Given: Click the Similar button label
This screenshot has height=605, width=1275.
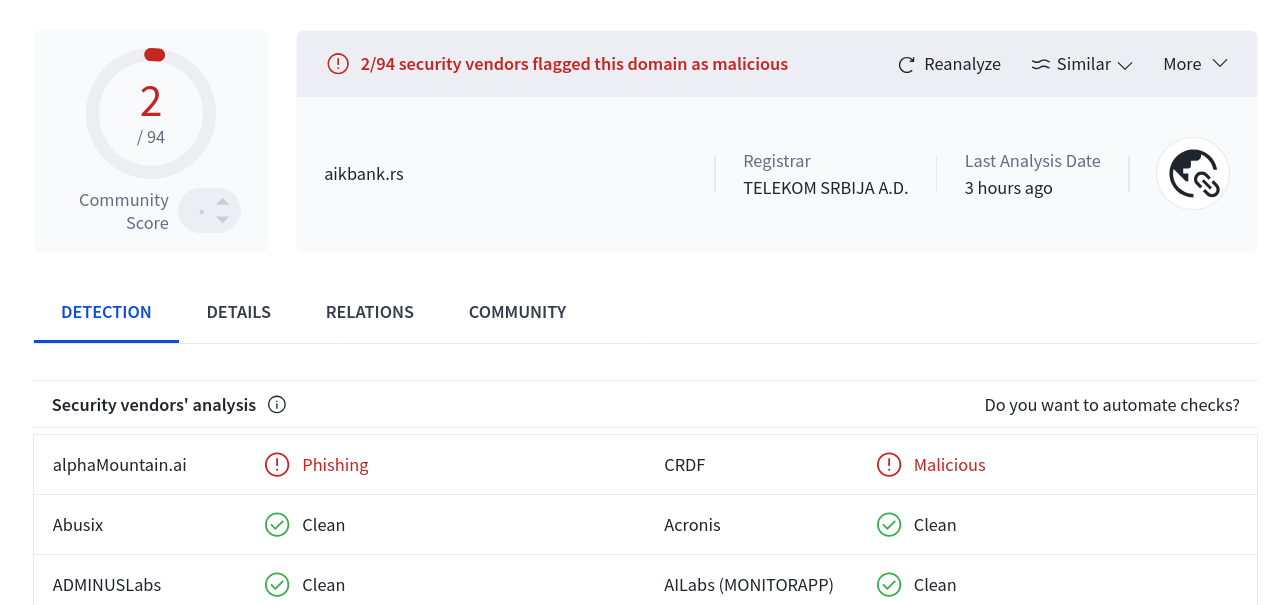Looking at the screenshot, I should 1084,64.
